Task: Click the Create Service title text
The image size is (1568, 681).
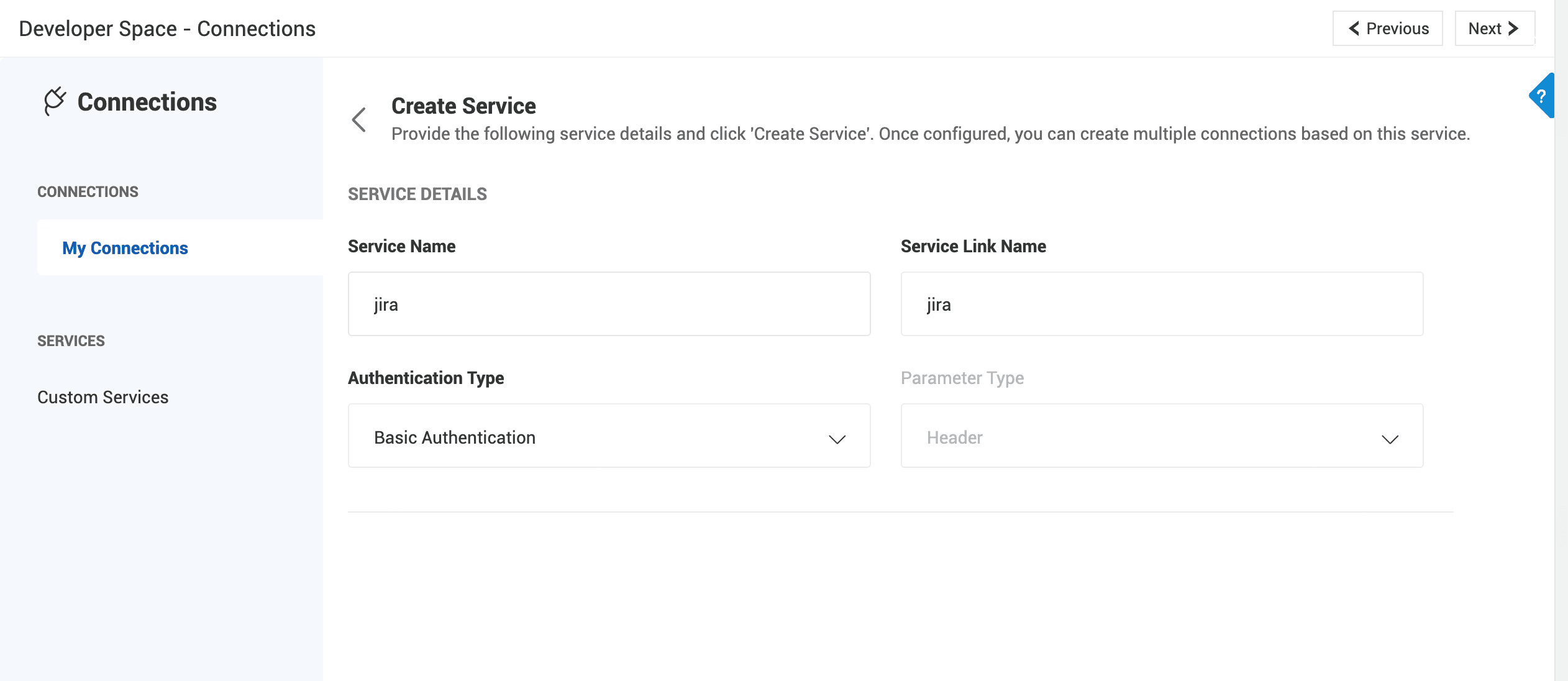Action: click(x=463, y=106)
